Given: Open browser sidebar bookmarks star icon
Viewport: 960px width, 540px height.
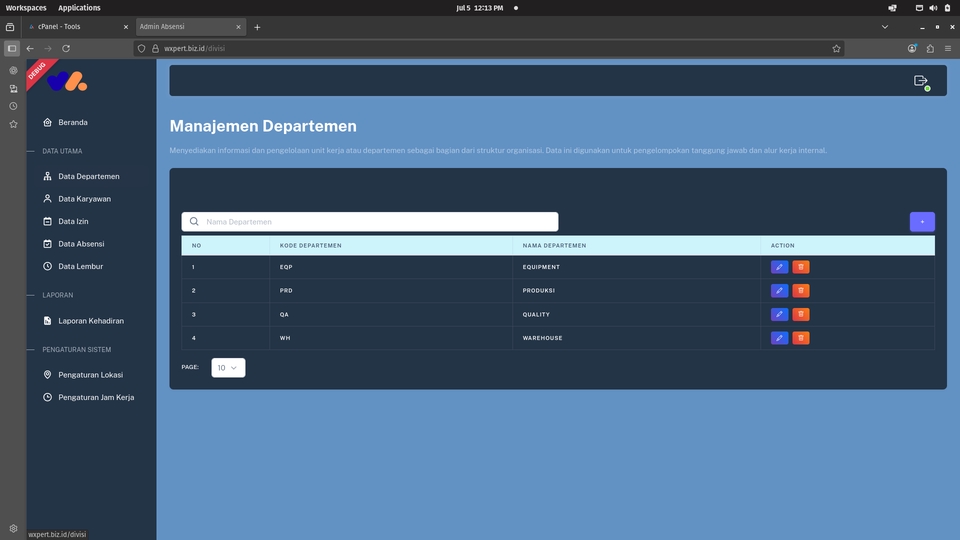Looking at the screenshot, I should click(x=13, y=124).
